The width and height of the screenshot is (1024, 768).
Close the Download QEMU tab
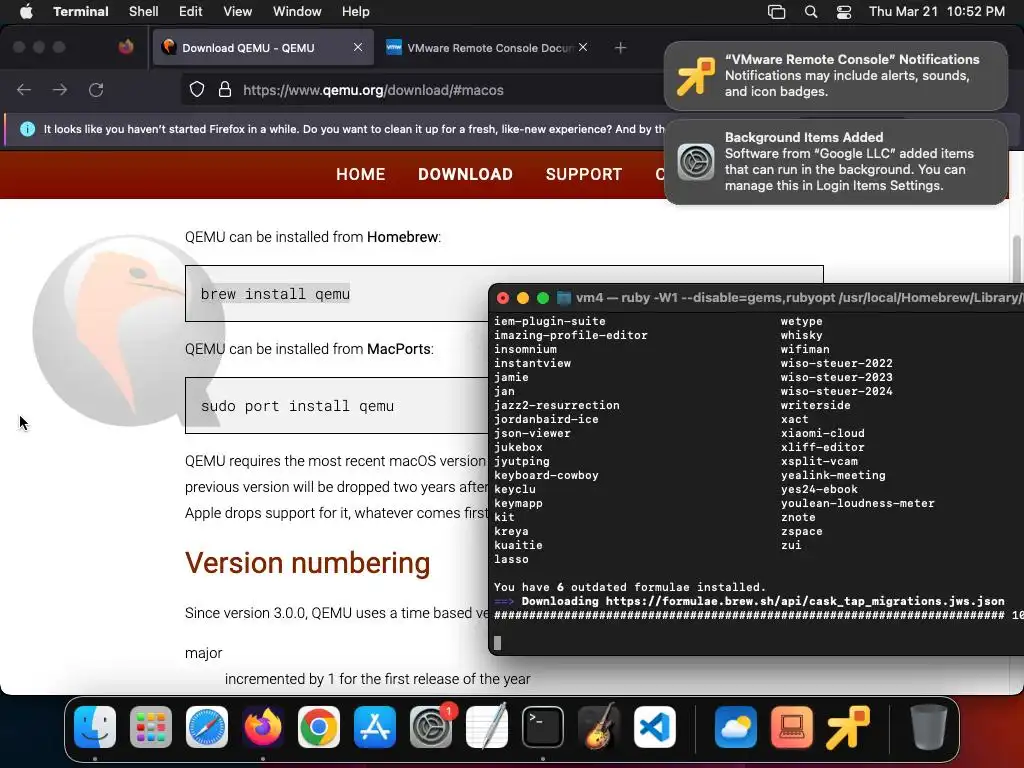click(x=358, y=47)
